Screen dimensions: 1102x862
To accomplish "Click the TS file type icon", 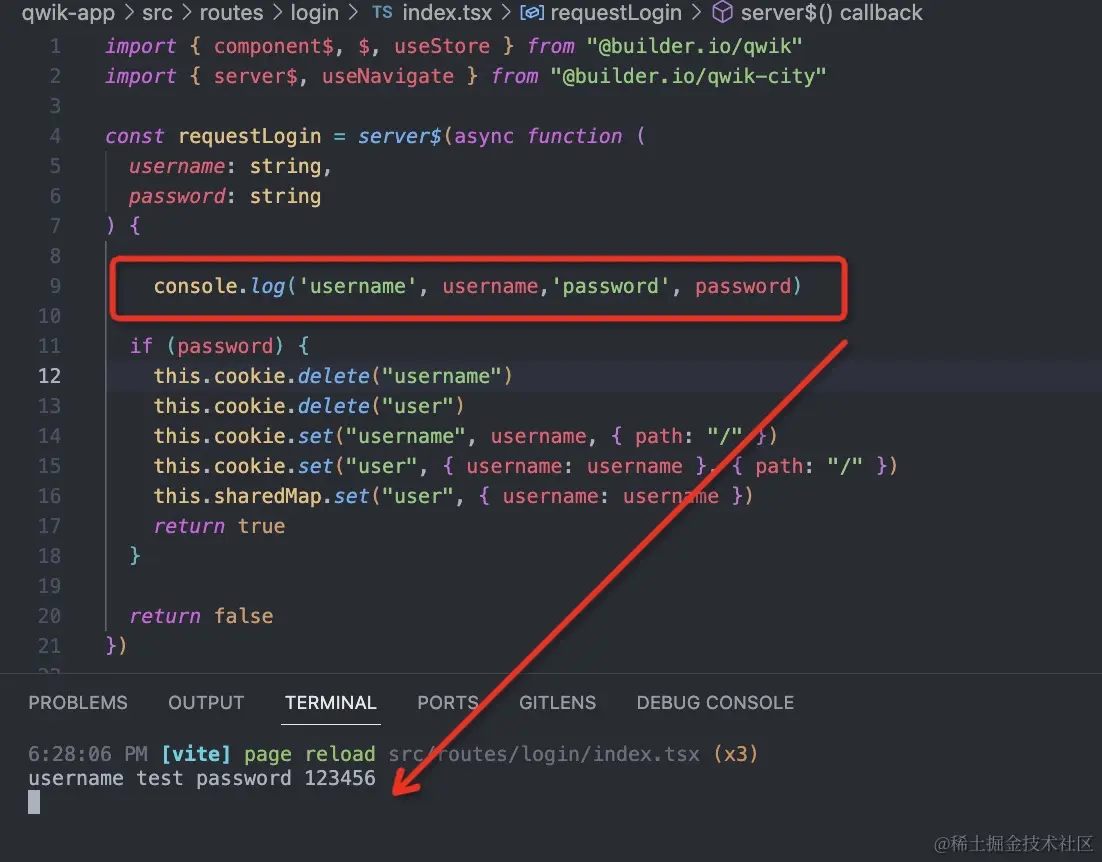I will pos(382,13).
